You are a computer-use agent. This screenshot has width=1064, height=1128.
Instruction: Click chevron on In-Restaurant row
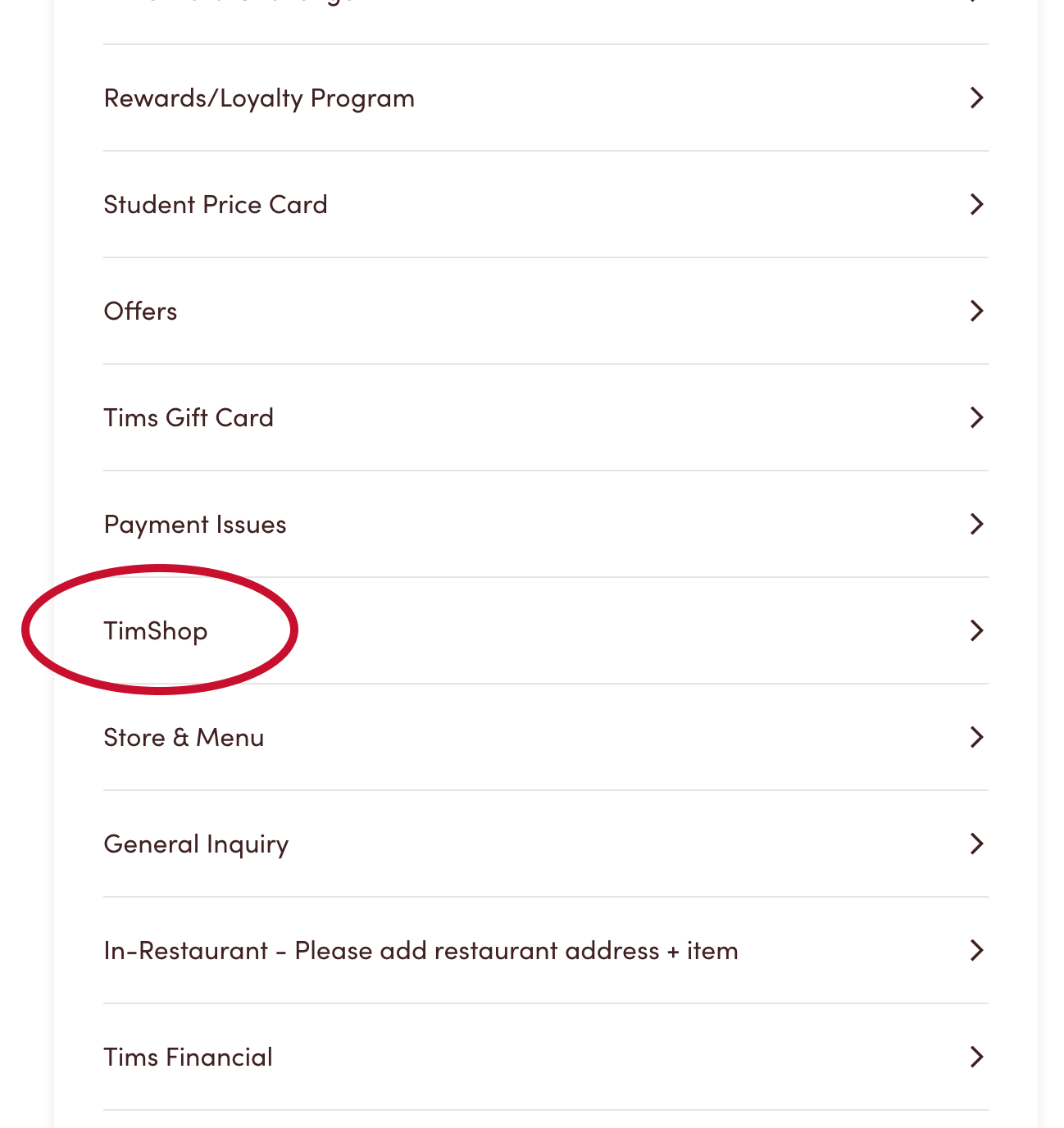[975, 951]
